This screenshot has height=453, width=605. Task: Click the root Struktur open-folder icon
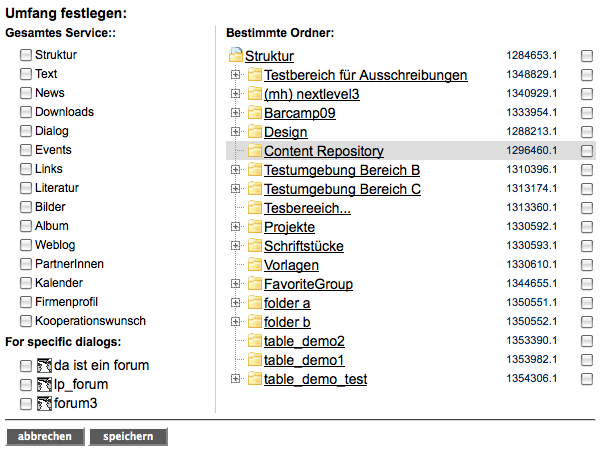coord(236,56)
